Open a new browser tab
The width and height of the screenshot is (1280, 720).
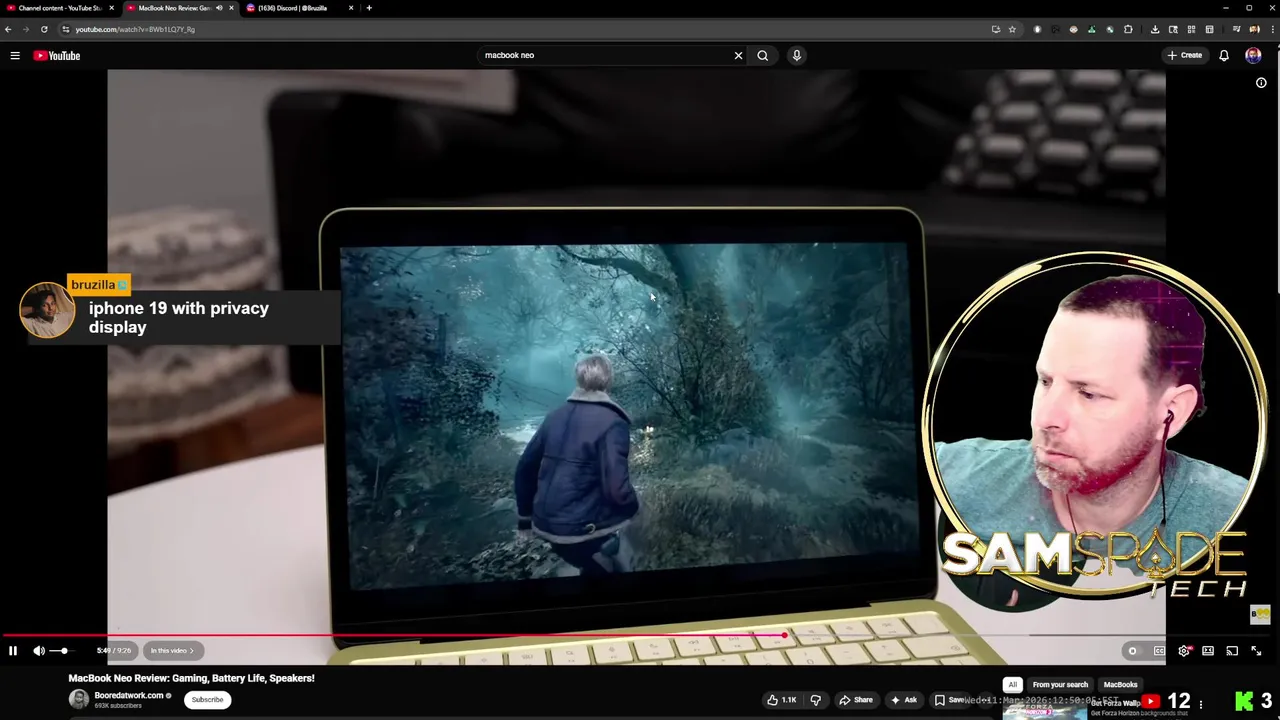tap(369, 8)
